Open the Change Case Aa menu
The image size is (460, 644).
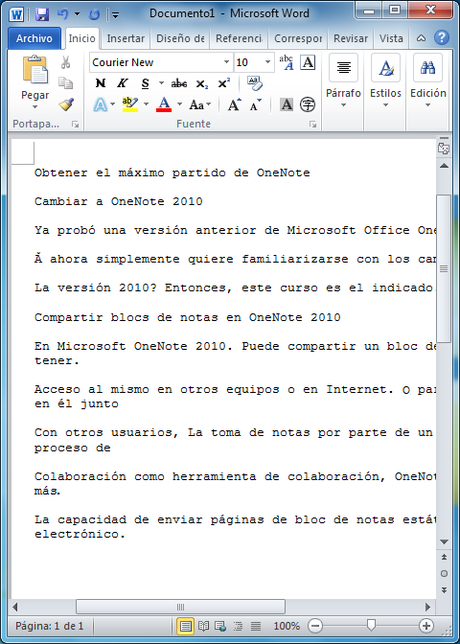(x=200, y=105)
